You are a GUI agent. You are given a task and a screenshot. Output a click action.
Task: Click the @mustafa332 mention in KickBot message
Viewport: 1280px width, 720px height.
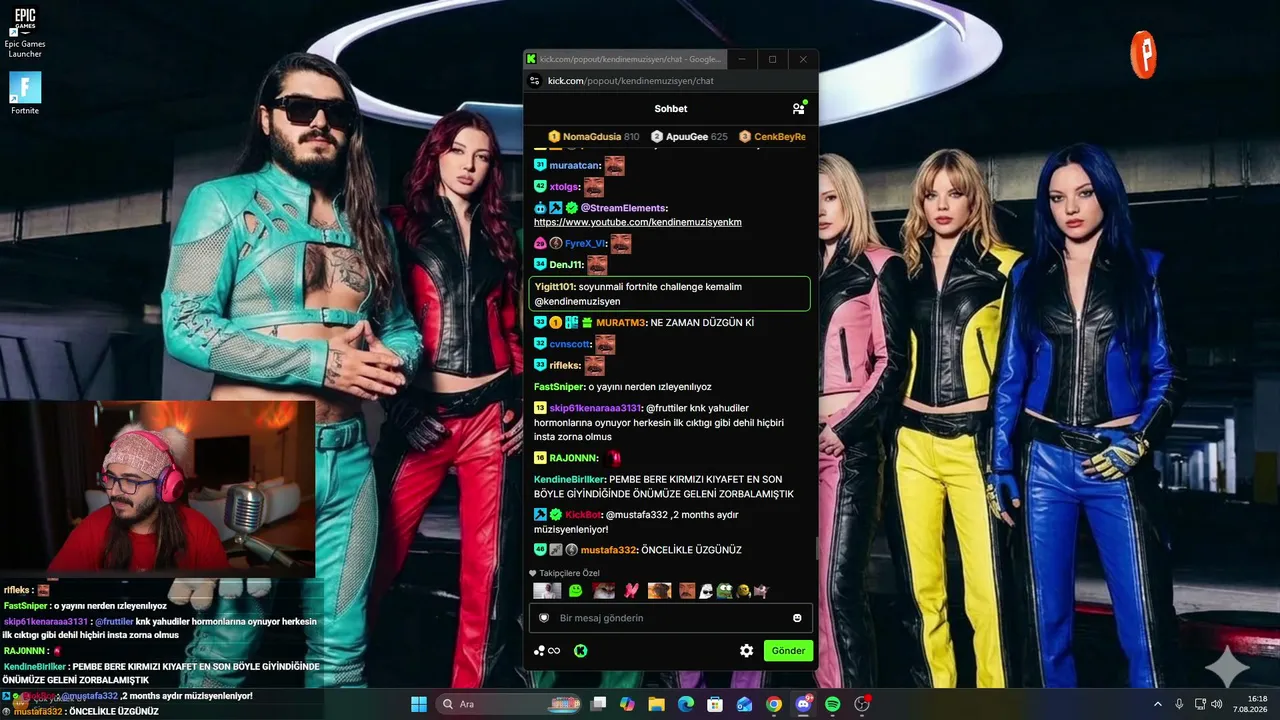pos(636,515)
